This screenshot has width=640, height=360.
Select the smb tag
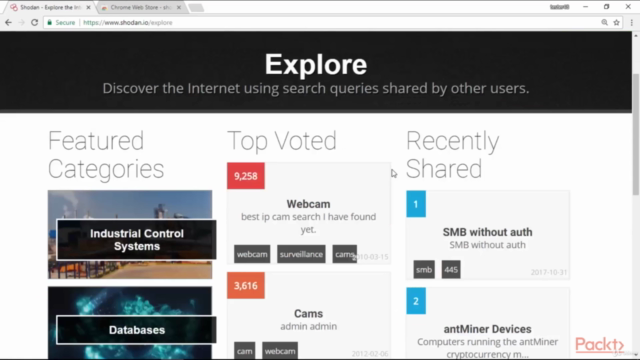pyautogui.click(x=424, y=269)
